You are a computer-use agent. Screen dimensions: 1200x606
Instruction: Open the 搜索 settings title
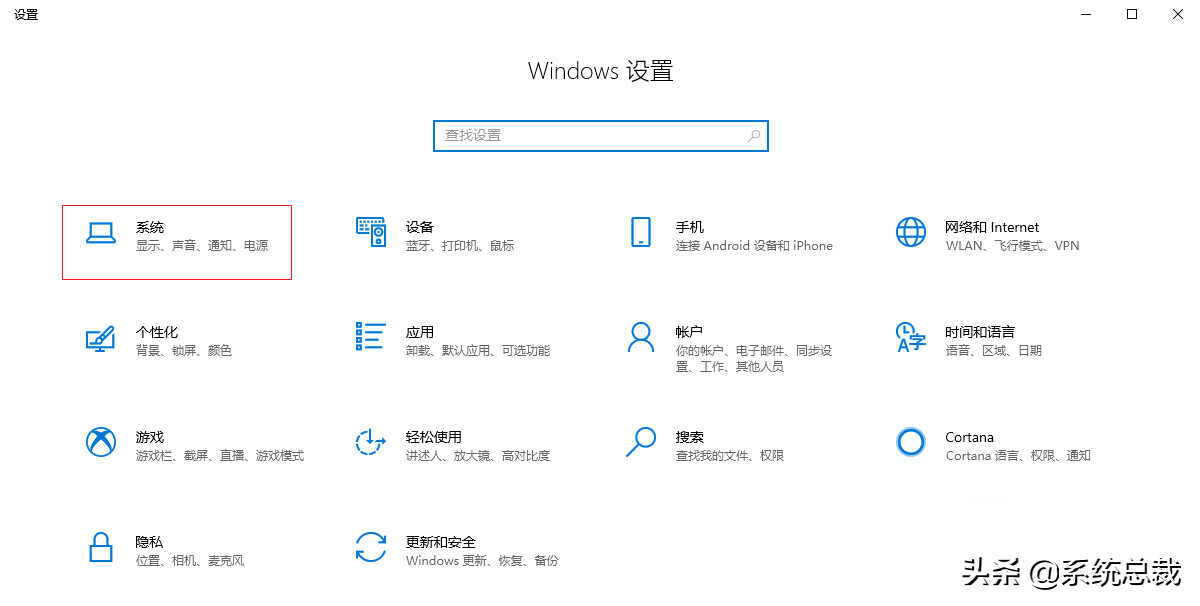pyautogui.click(x=690, y=437)
